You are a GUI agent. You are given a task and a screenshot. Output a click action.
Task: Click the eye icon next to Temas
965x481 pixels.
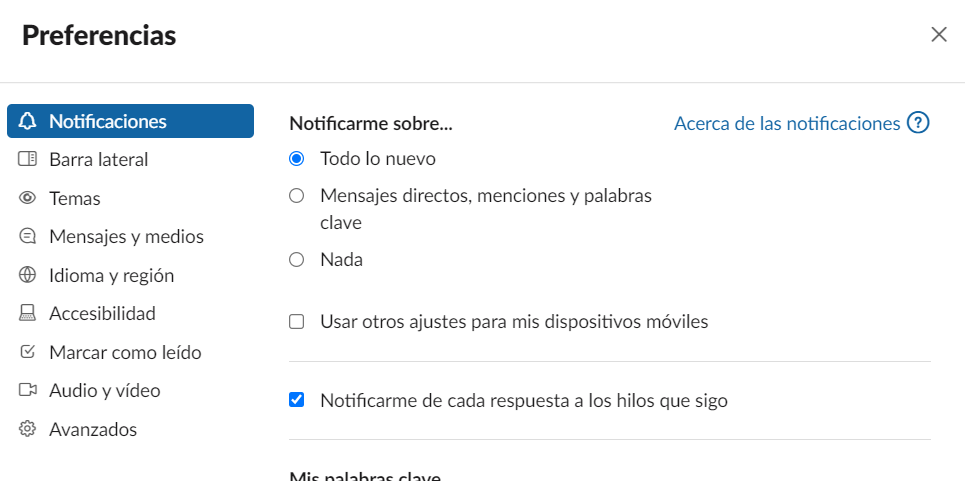[27, 198]
